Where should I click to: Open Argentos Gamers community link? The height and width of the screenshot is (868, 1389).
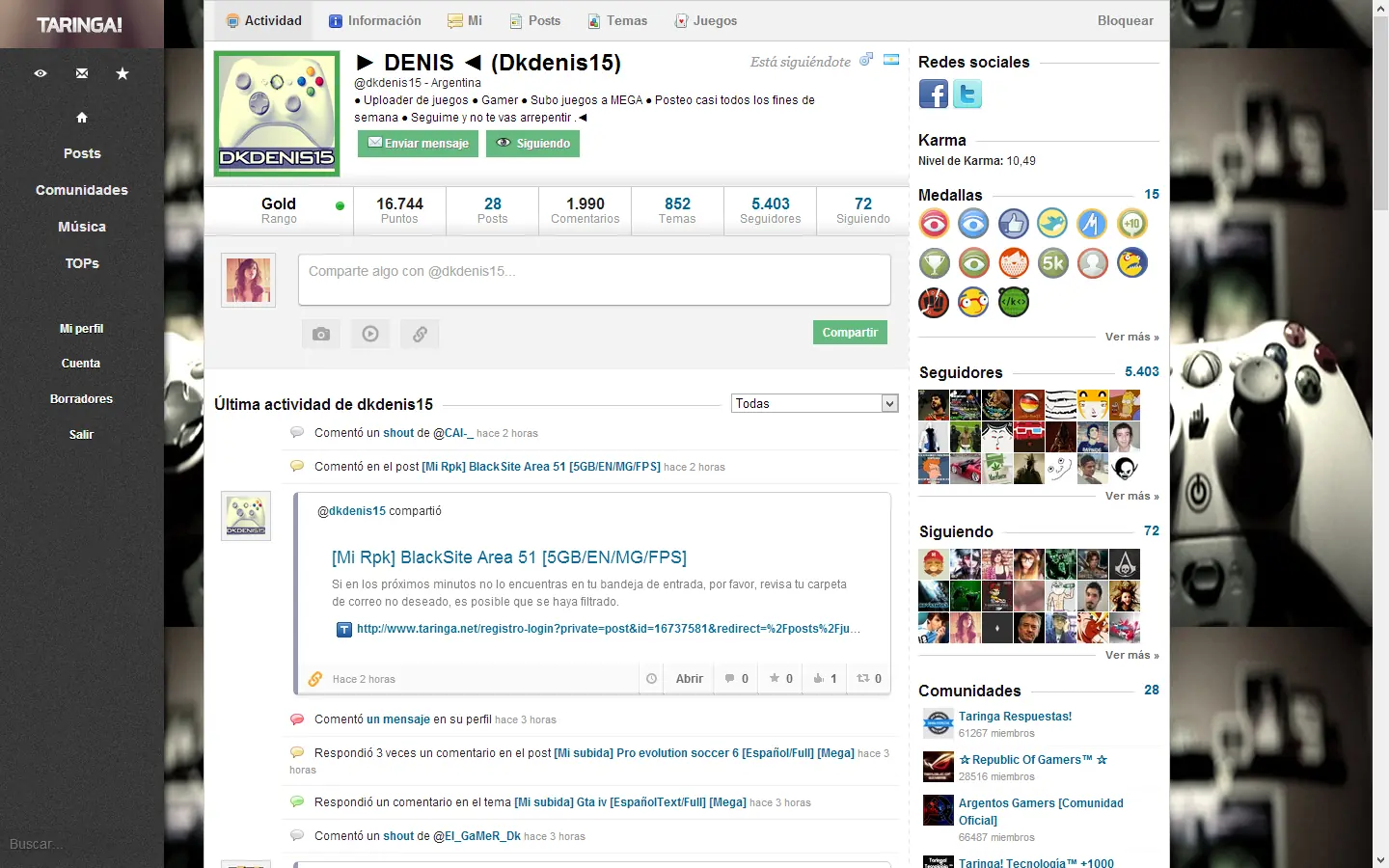point(1041,812)
